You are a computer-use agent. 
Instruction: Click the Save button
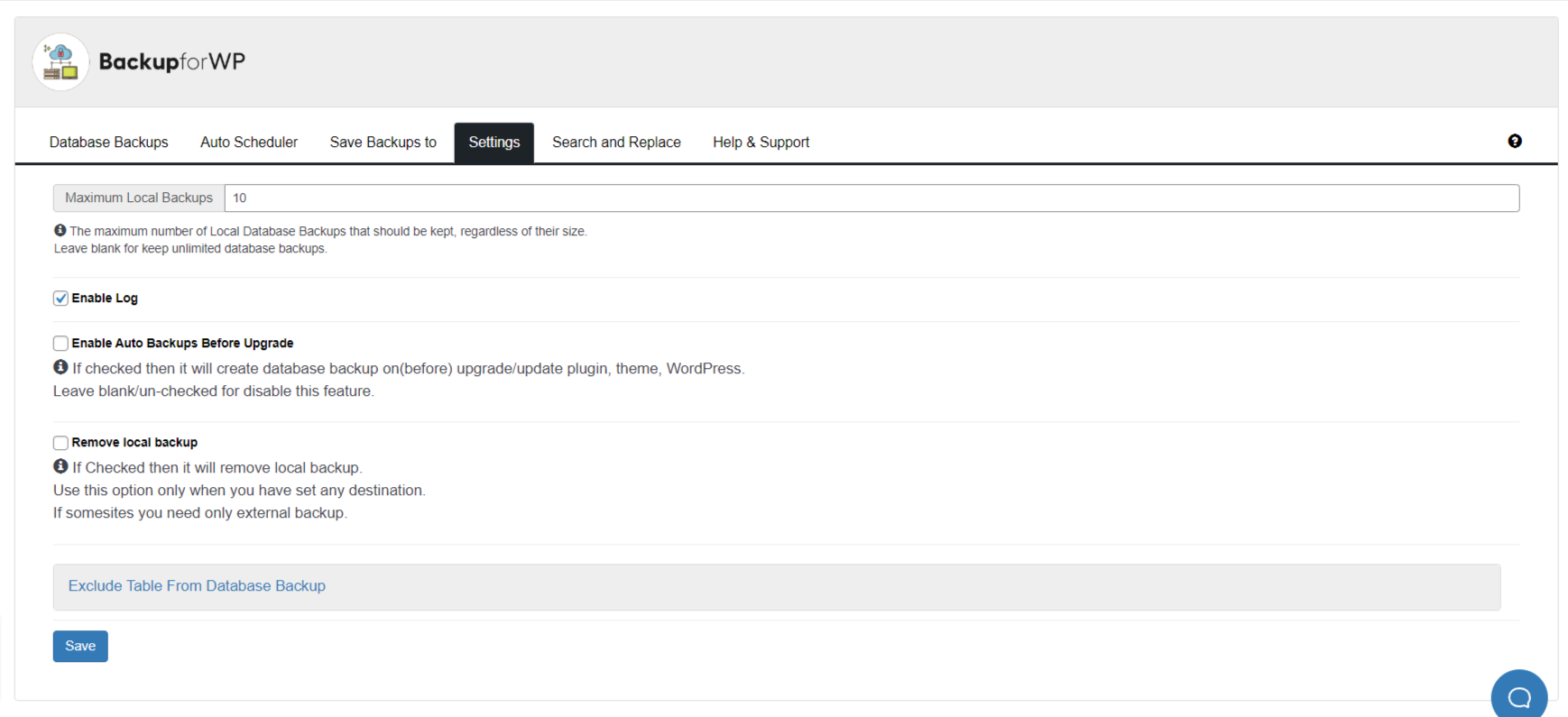(x=80, y=646)
